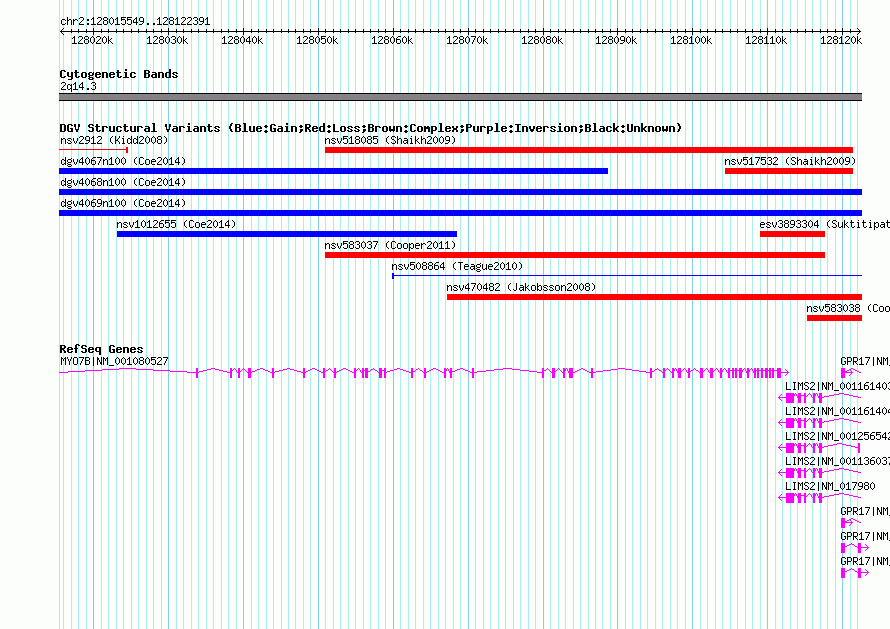The width and height of the screenshot is (890, 629).
Task: Select the 128050k ruler tick label
Action: (317, 40)
